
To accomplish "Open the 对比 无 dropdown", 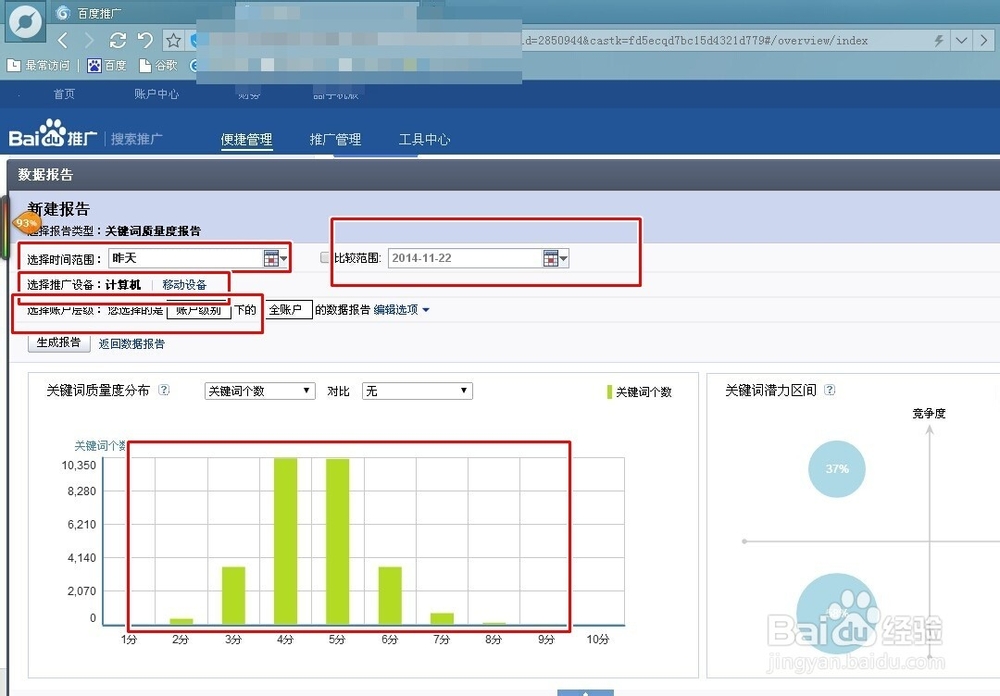I will click(417, 391).
